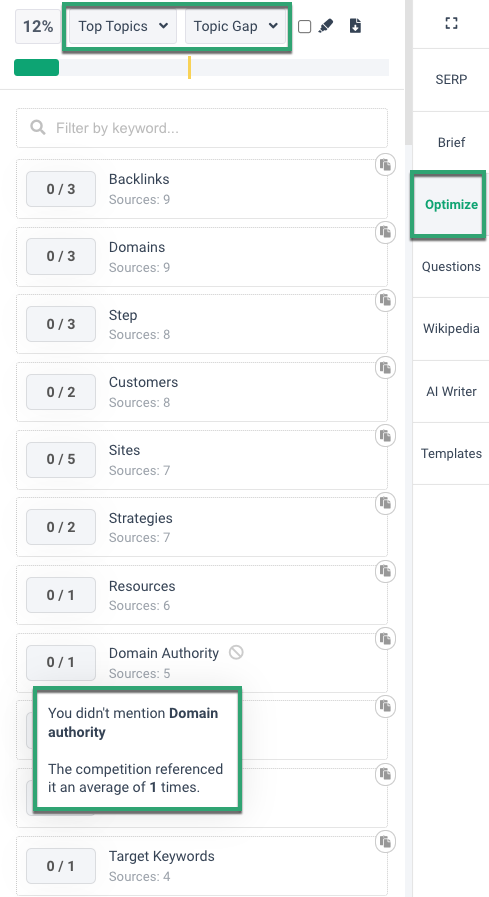Go to the AI Writer tab
Image resolution: width=489 pixels, height=897 pixels.
[x=451, y=392]
